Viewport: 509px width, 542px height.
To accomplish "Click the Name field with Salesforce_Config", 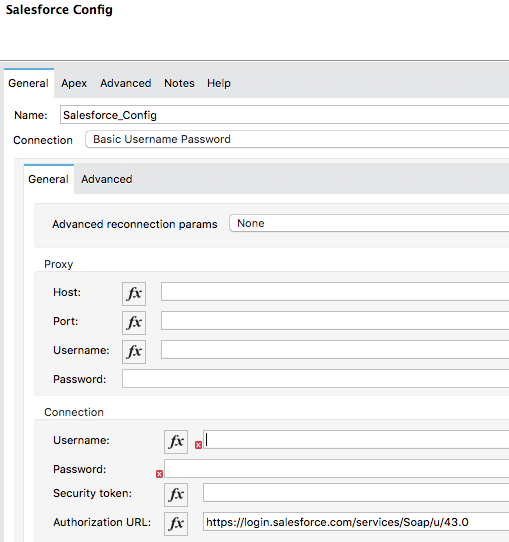I will (284, 115).
